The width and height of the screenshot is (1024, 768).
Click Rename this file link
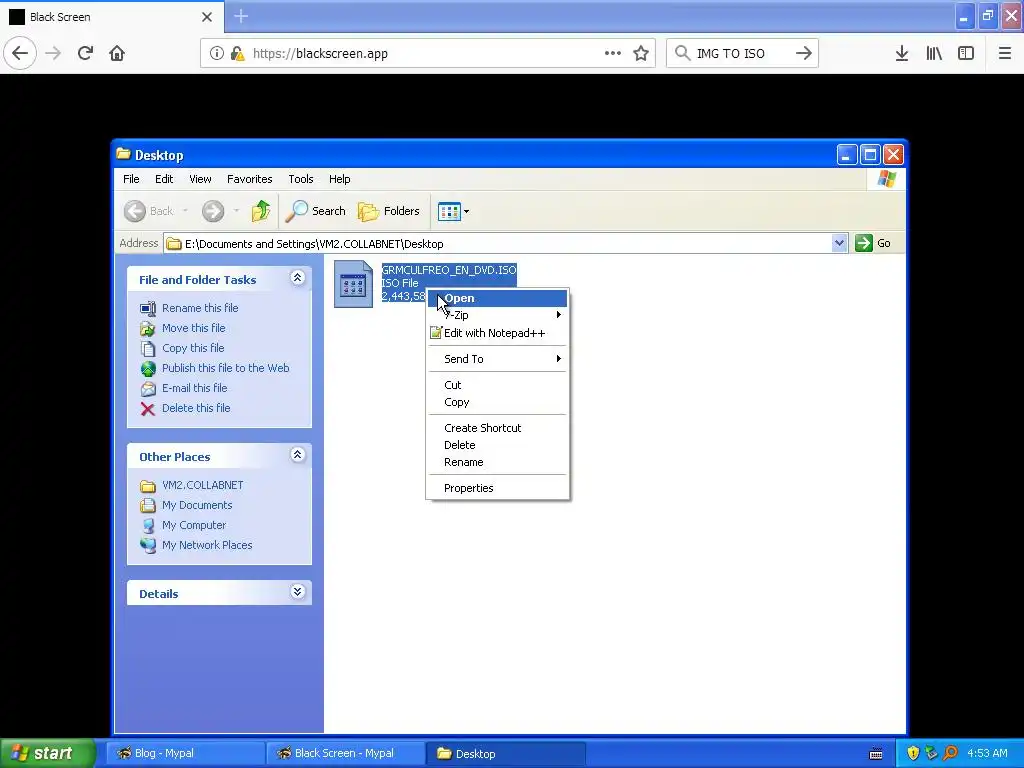200,308
